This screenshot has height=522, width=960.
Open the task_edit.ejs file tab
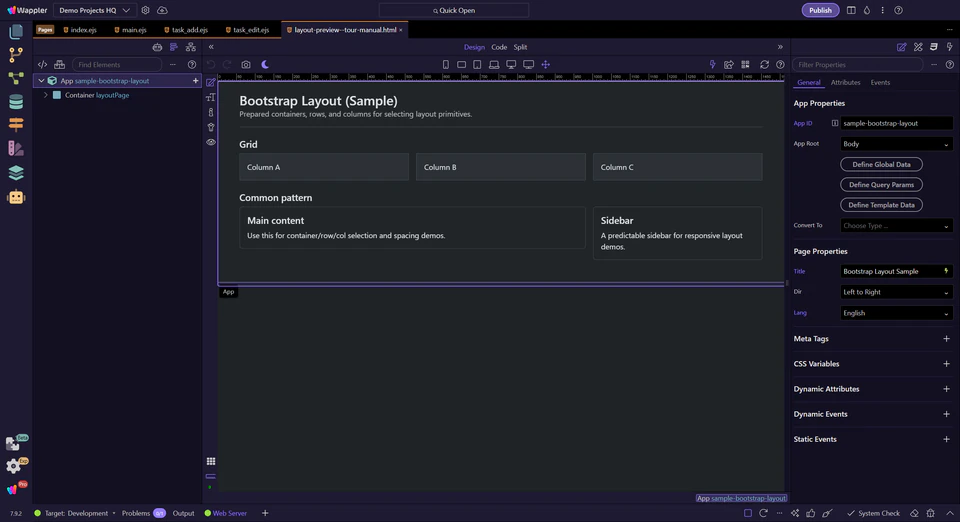pos(247,29)
